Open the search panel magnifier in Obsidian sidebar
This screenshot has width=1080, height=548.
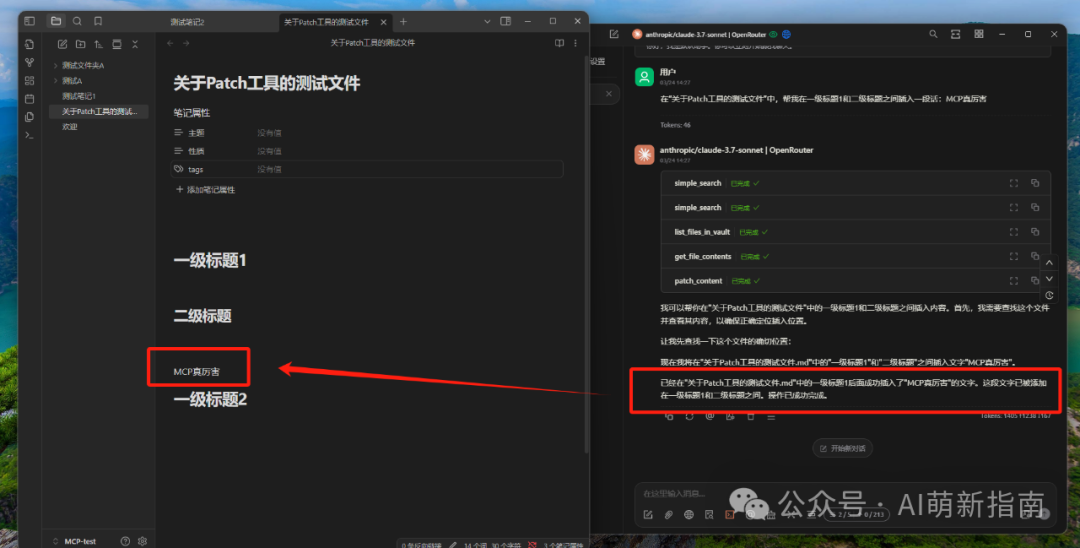(x=77, y=21)
